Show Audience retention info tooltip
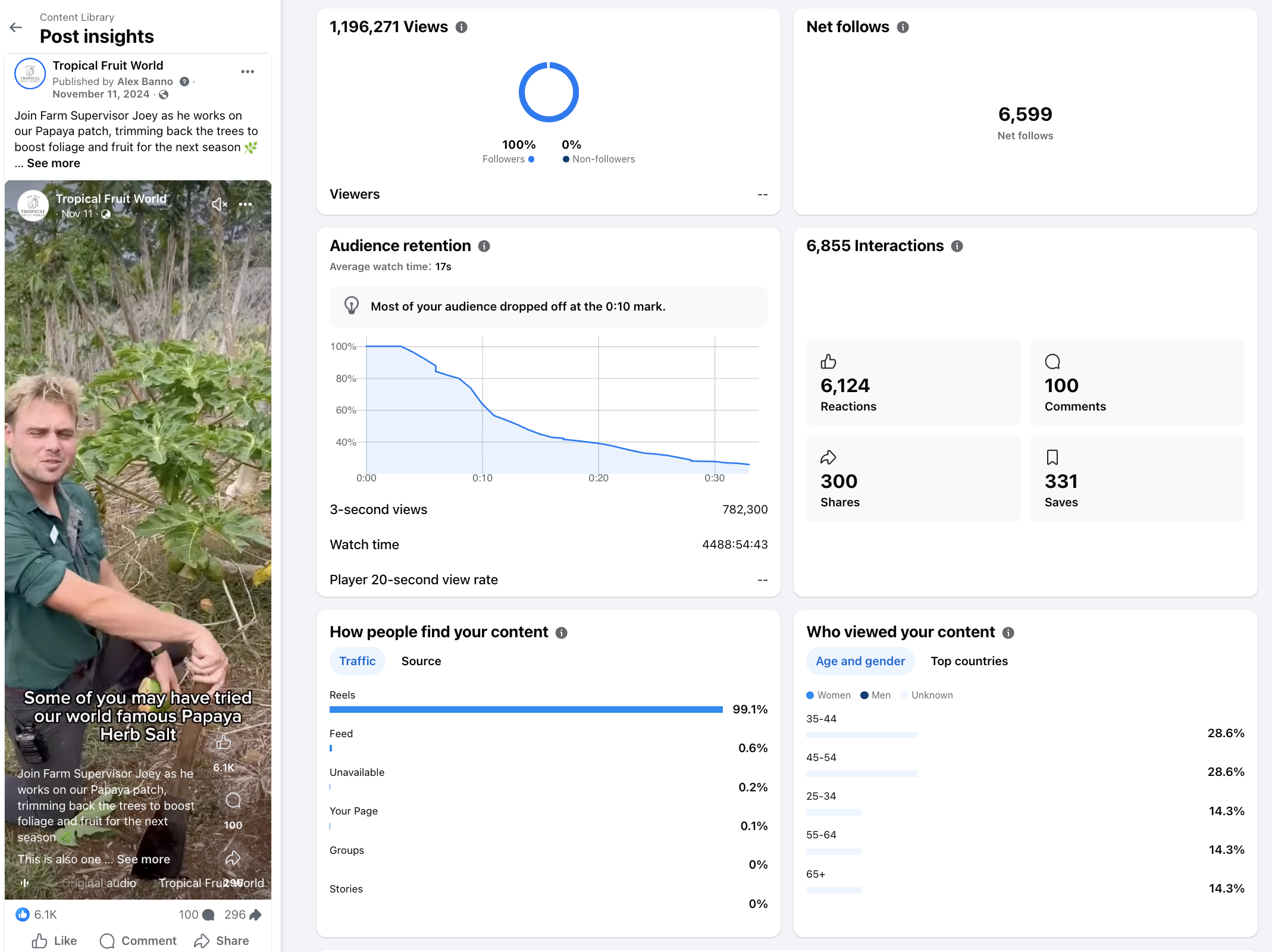The width and height of the screenshot is (1272, 952). coord(484,246)
